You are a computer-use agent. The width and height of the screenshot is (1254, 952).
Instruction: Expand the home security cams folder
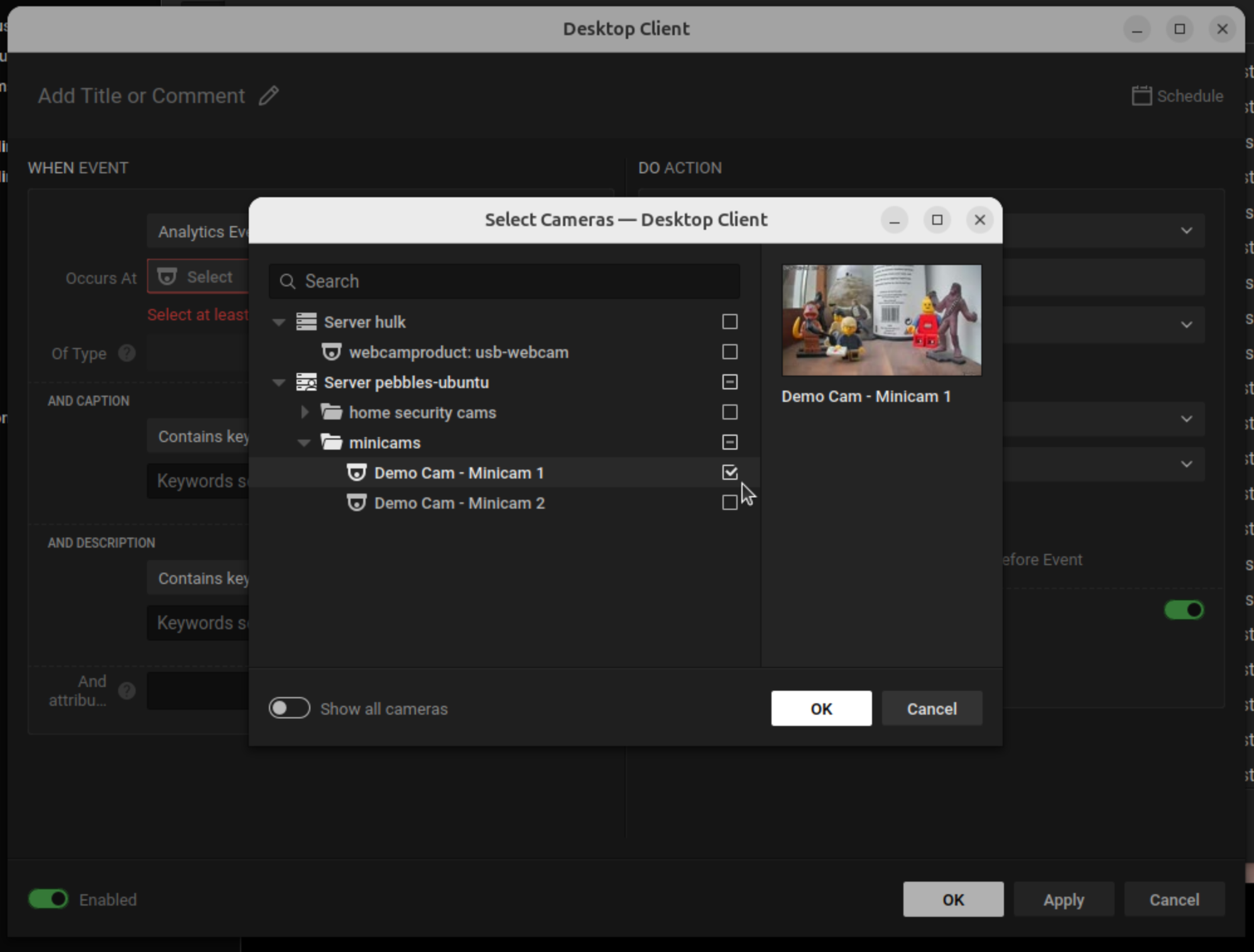(x=305, y=412)
